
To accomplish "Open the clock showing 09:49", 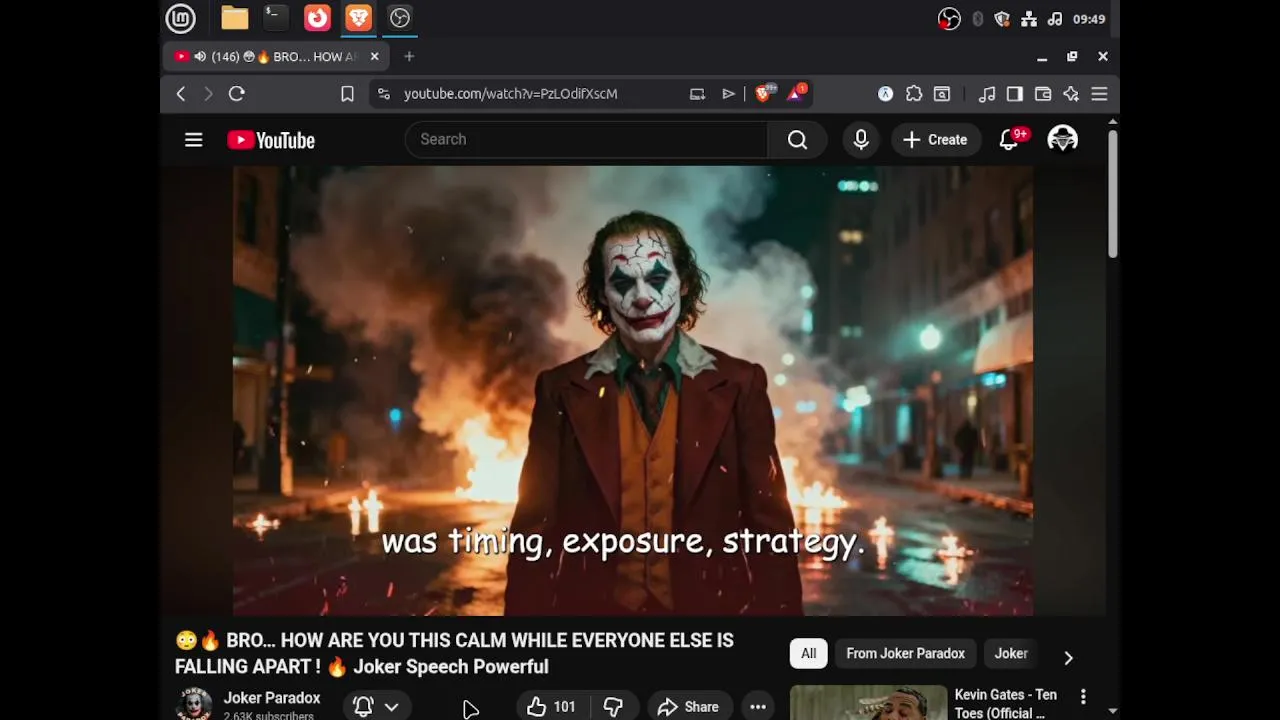I will (1089, 19).
